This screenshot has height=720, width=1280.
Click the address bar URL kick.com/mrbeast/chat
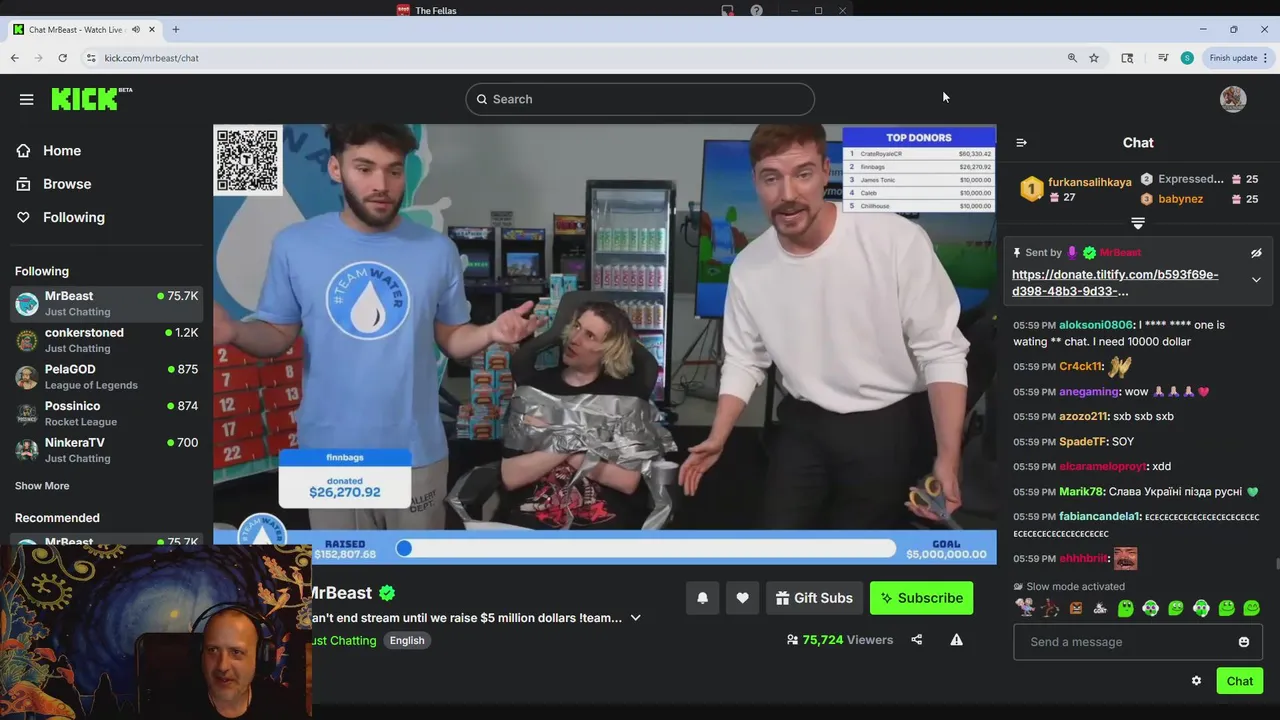click(x=152, y=58)
